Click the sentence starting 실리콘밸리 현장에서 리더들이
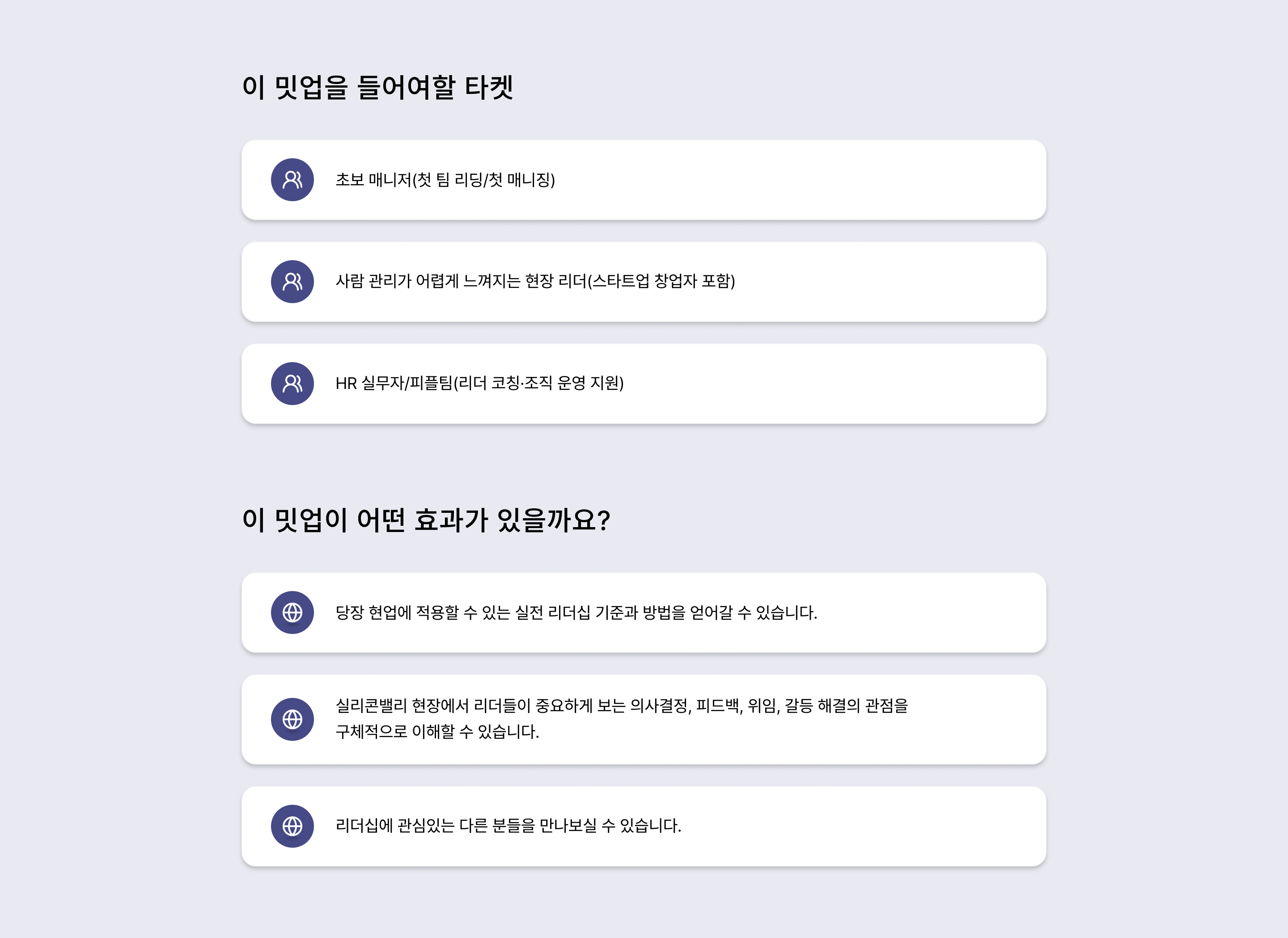The image size is (1288, 938). [622, 706]
